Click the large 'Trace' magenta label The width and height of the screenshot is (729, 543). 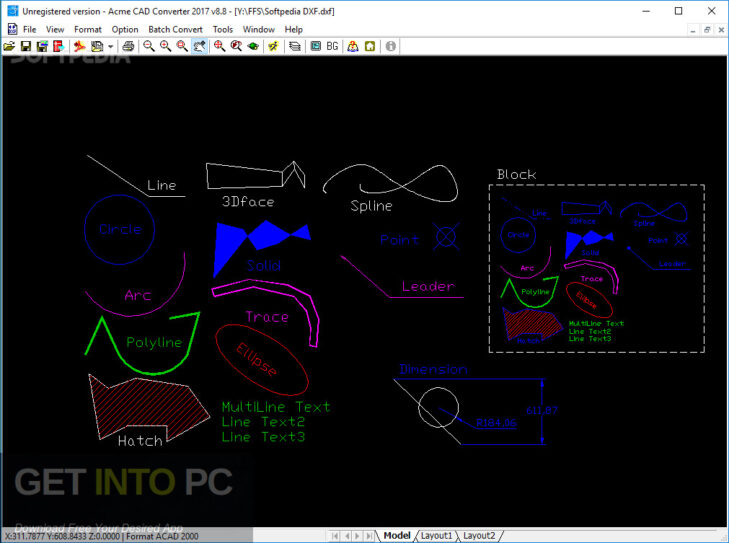[x=267, y=317]
